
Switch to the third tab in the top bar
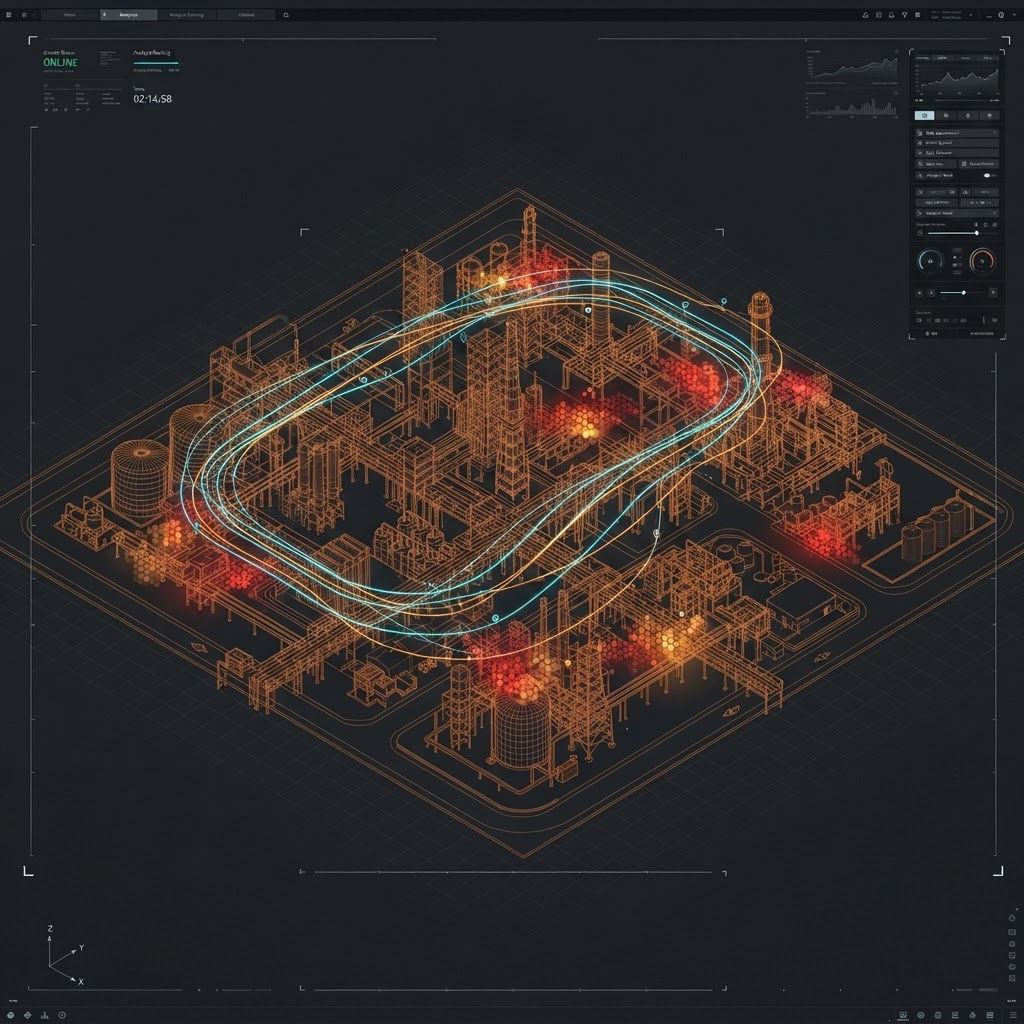(x=187, y=14)
